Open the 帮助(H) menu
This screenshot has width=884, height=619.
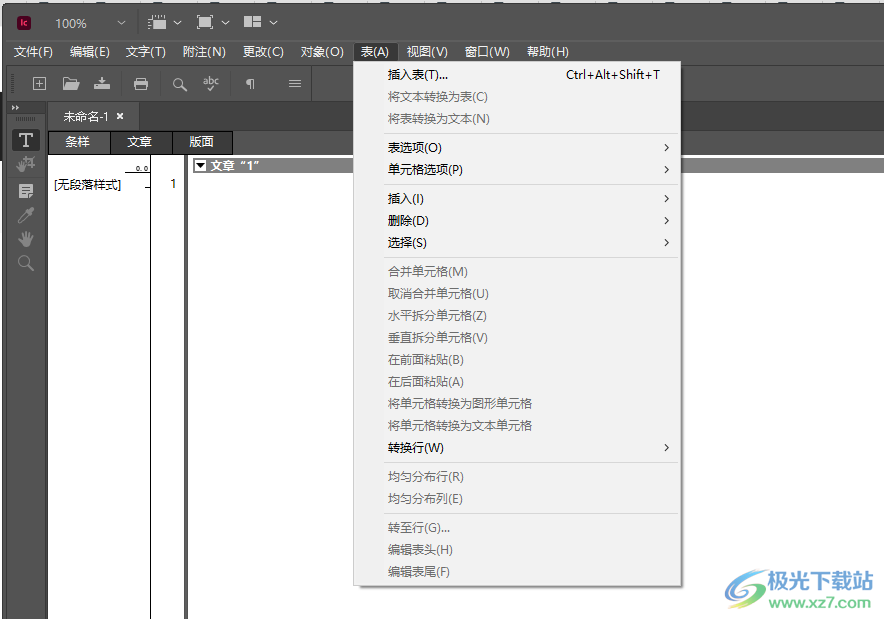point(547,52)
